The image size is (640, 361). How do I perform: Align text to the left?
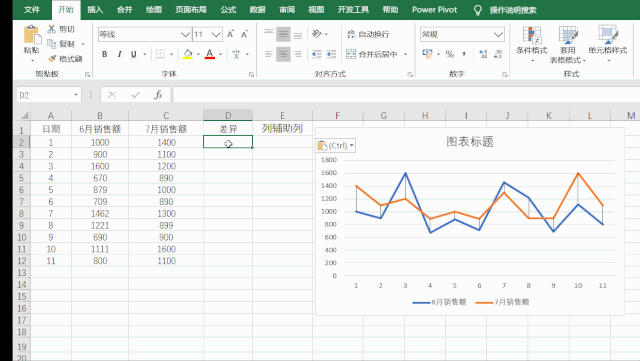(269, 54)
